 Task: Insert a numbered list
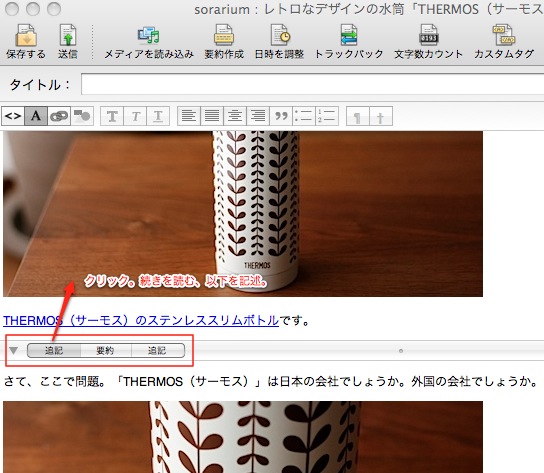327,116
